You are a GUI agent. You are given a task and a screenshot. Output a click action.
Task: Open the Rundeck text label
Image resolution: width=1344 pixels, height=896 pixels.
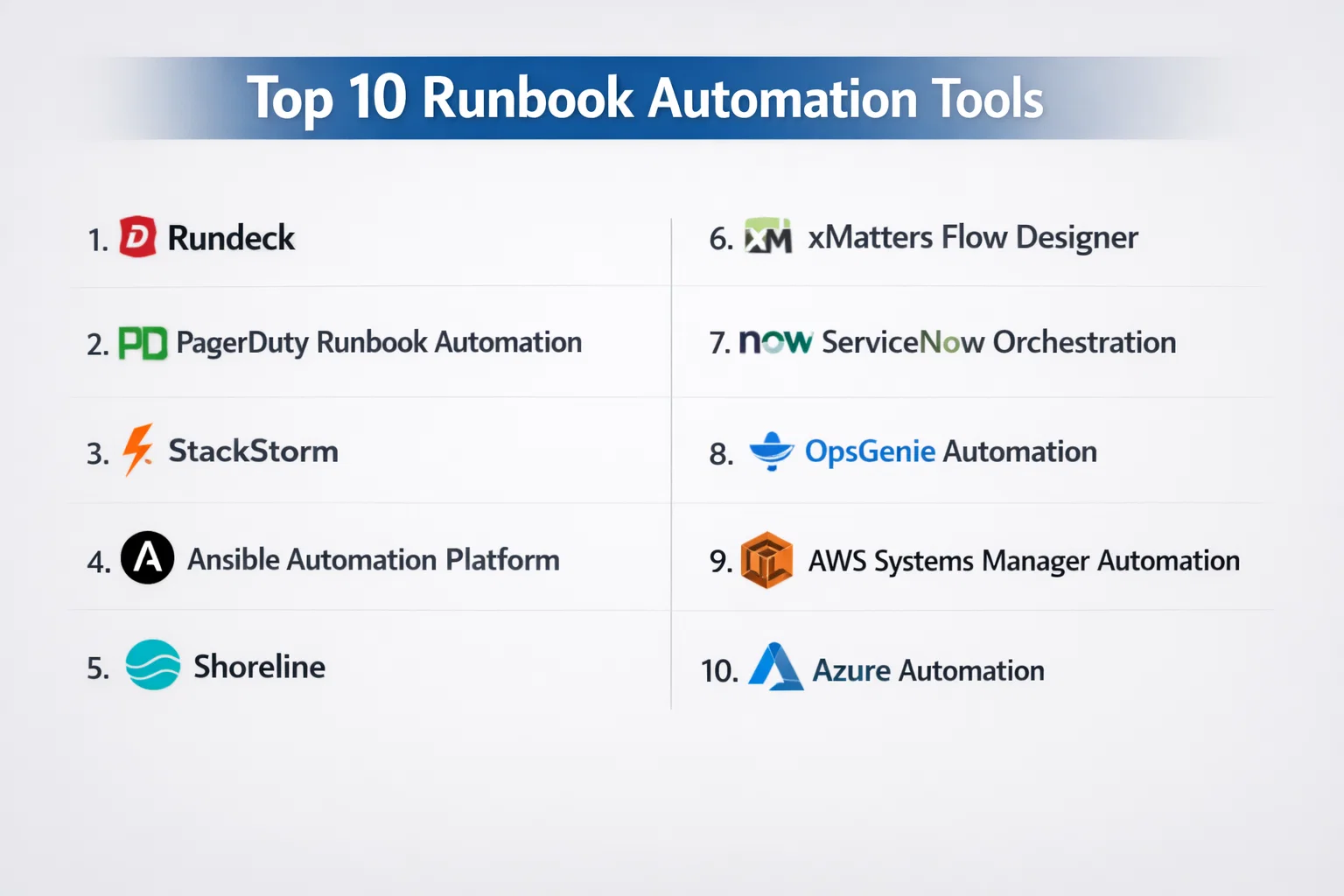pos(231,238)
